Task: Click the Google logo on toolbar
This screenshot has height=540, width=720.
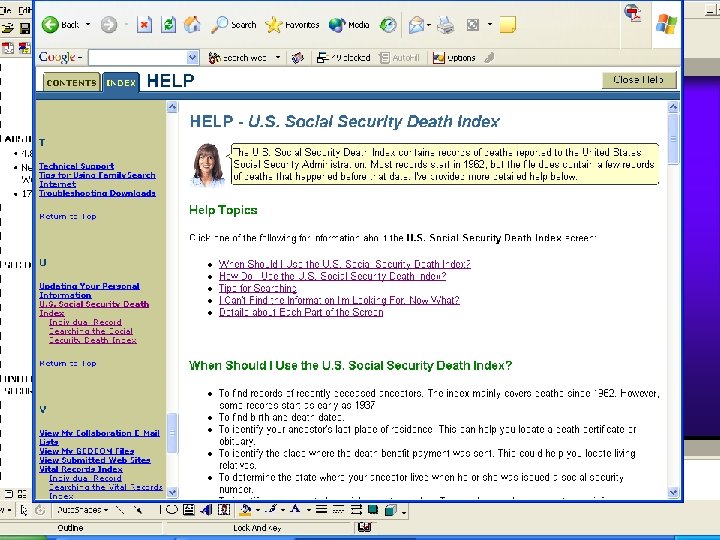Action: [57, 57]
